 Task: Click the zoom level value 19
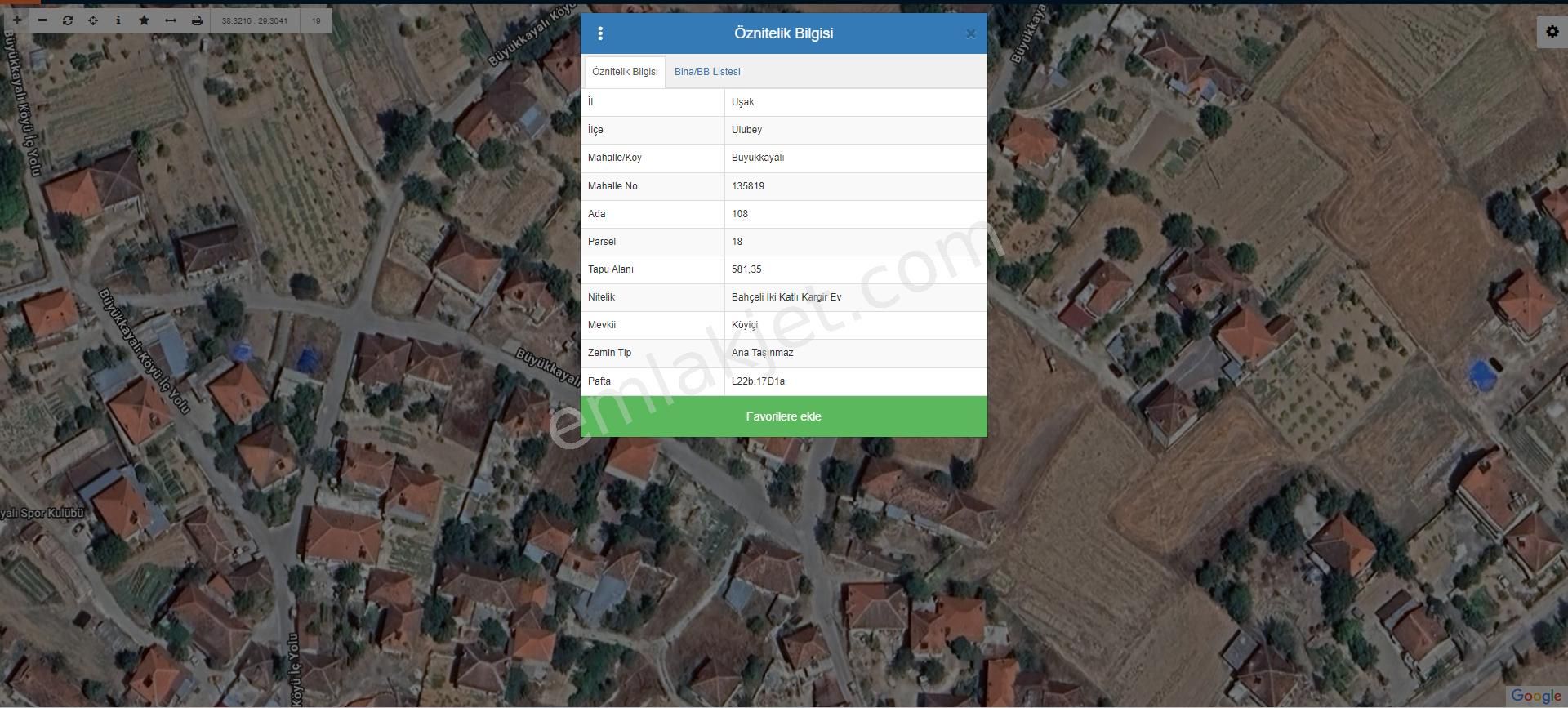(x=316, y=20)
